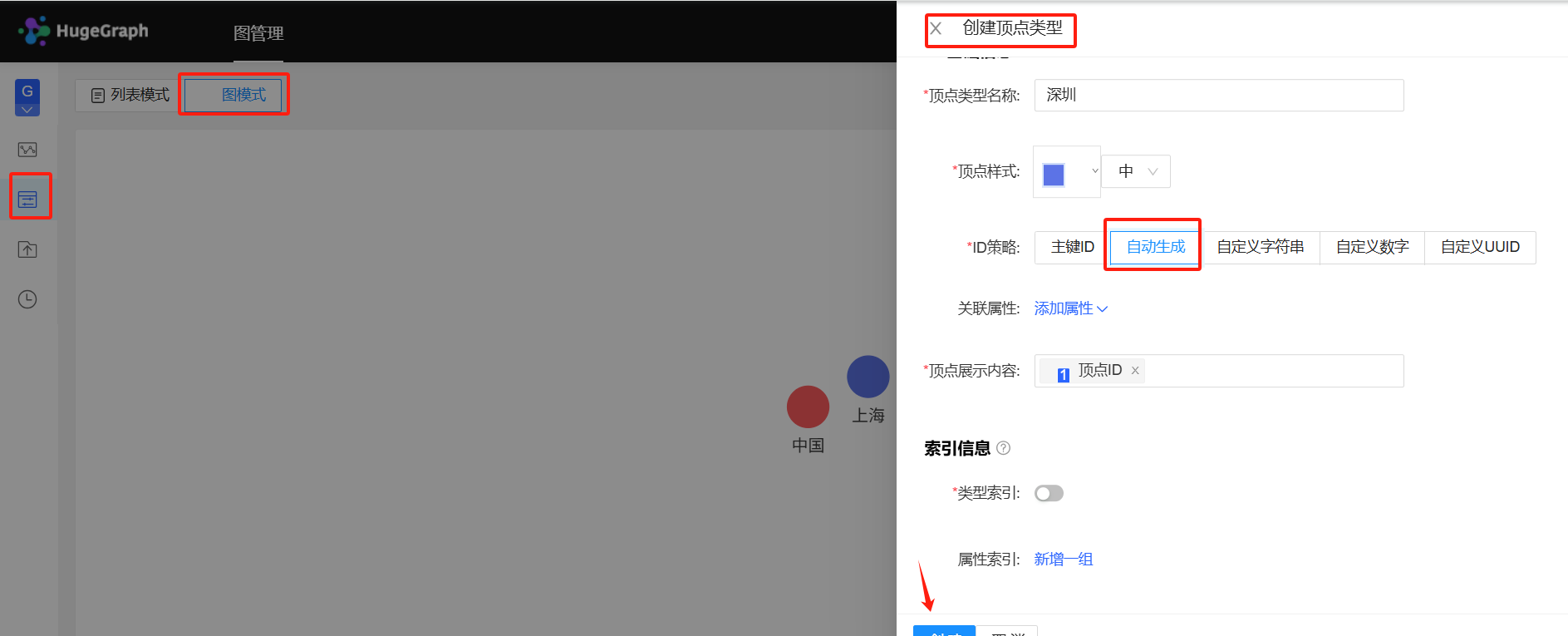Click the 图管理 top navigation tab
Screen dimensions: 1568x636
tap(258, 33)
